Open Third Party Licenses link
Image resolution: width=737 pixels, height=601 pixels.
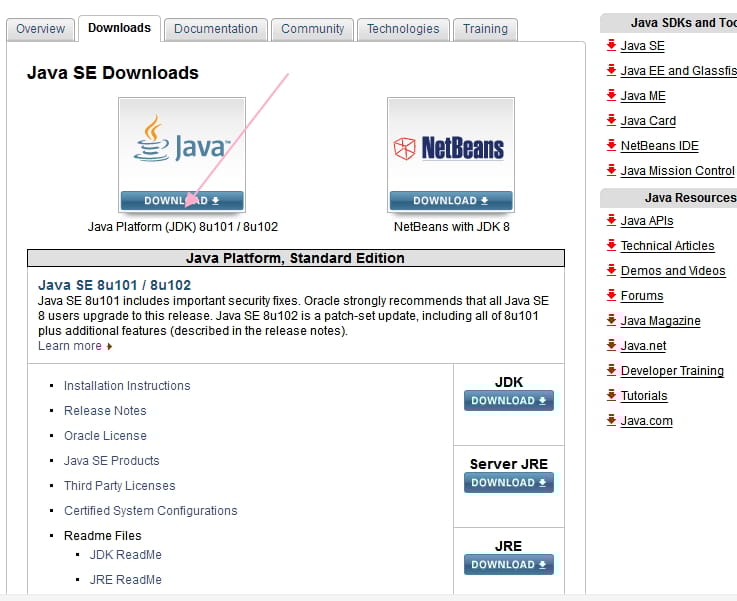(119, 485)
